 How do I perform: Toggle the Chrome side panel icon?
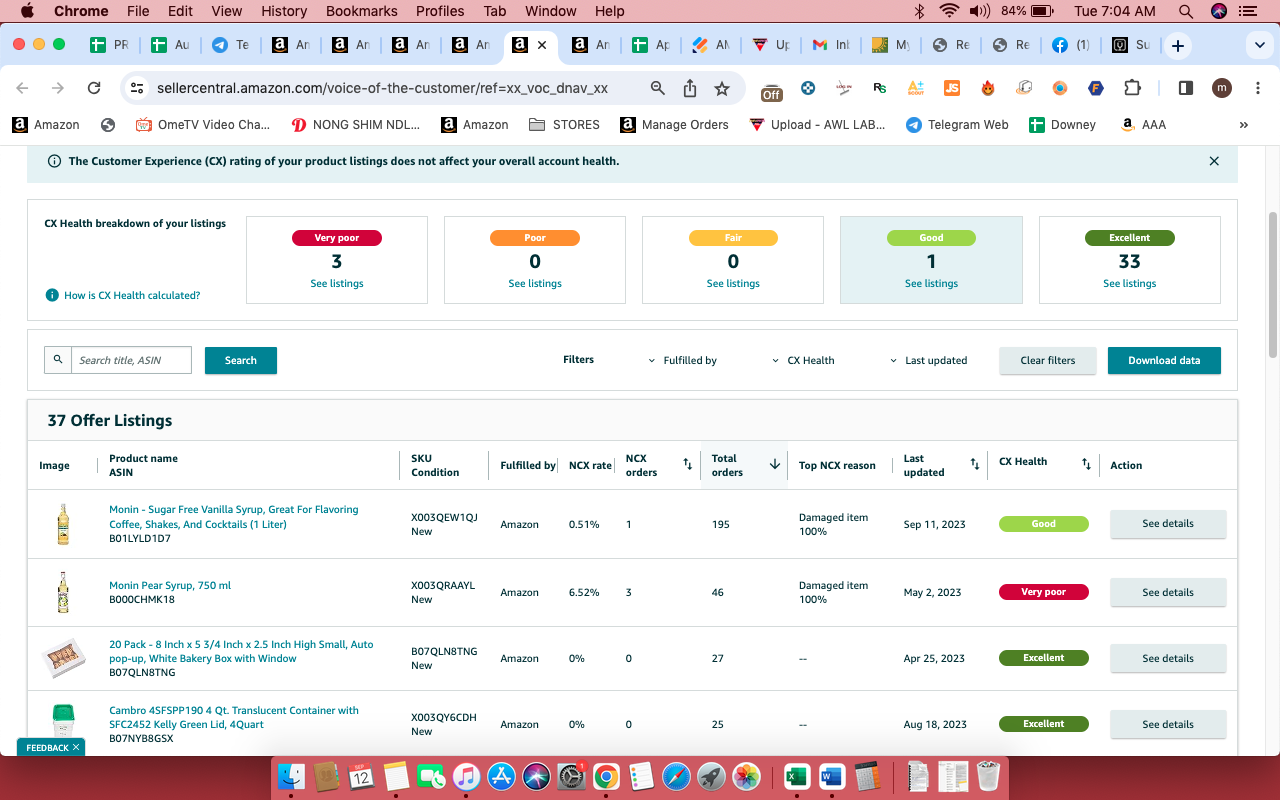(x=1186, y=88)
